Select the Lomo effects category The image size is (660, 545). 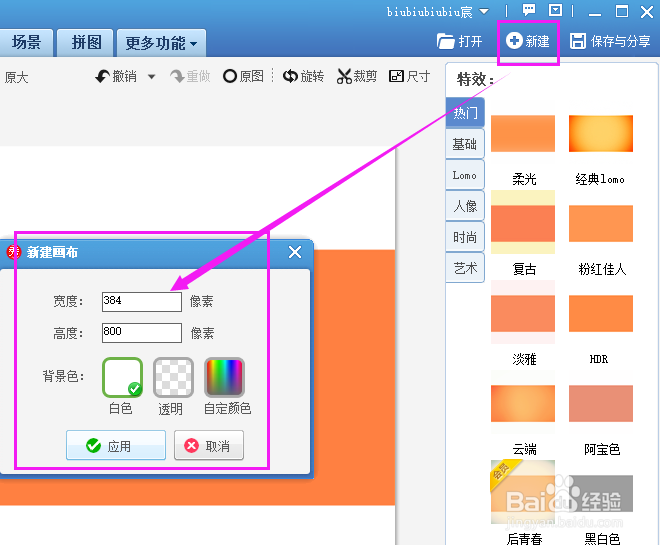point(465,175)
